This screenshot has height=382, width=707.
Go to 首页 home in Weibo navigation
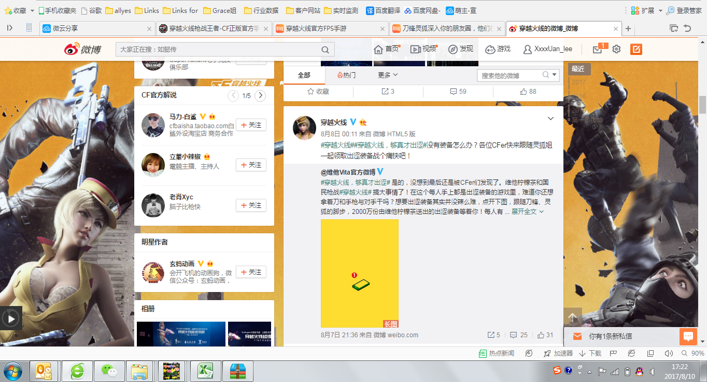coord(386,49)
